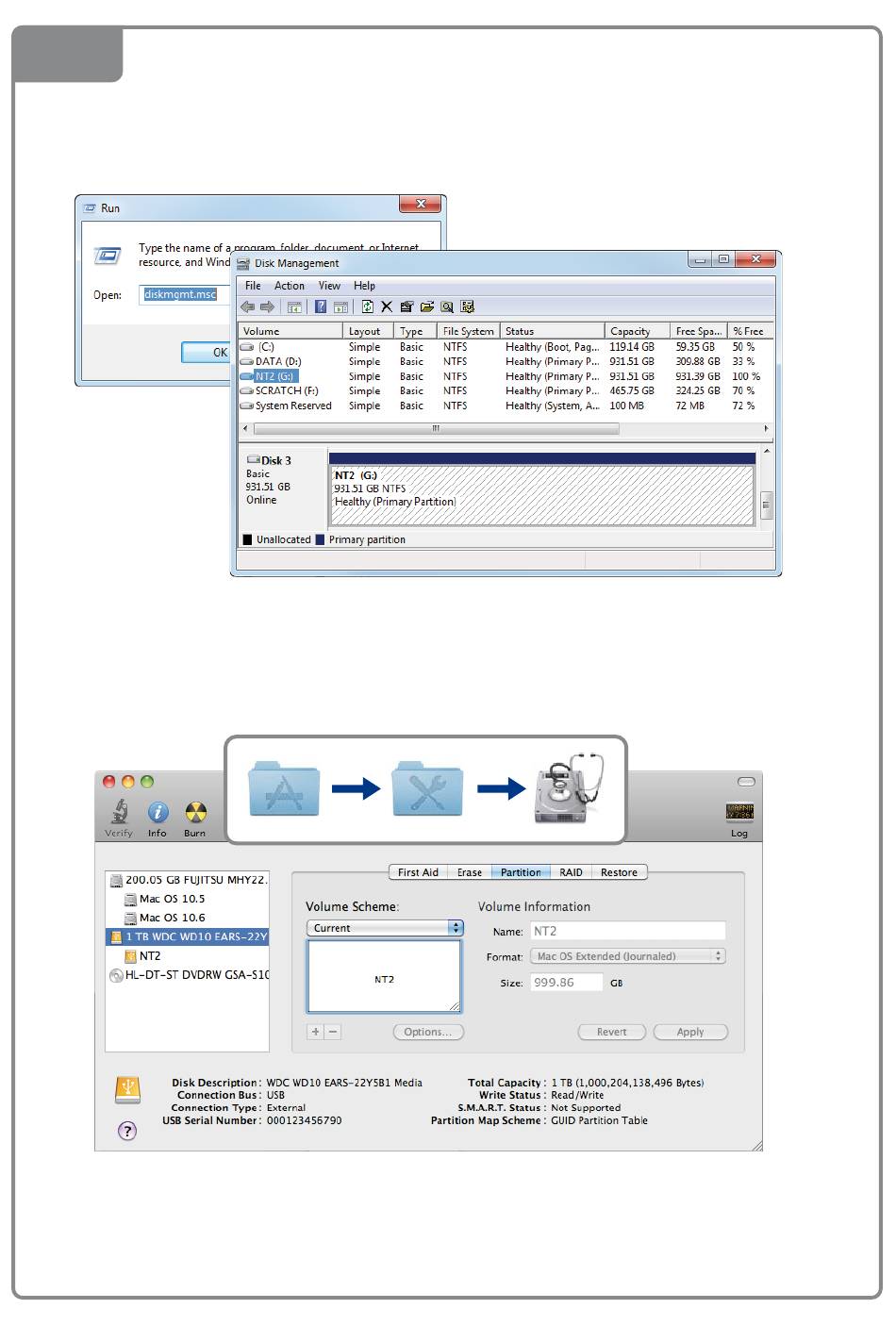This screenshot has height=1325, width=896.
Task: Open the Action menu in Disk Management
Action: coord(289,286)
